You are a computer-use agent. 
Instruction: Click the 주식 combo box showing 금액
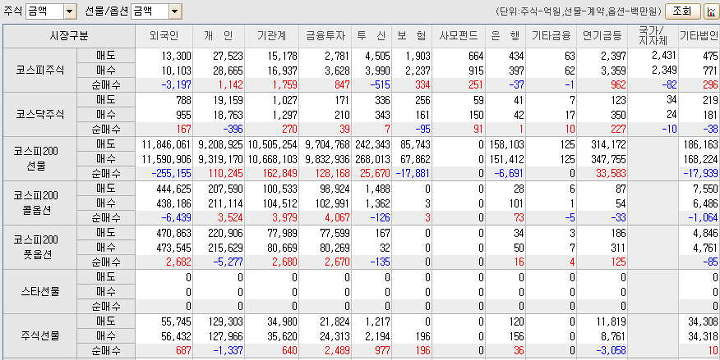tap(51, 12)
